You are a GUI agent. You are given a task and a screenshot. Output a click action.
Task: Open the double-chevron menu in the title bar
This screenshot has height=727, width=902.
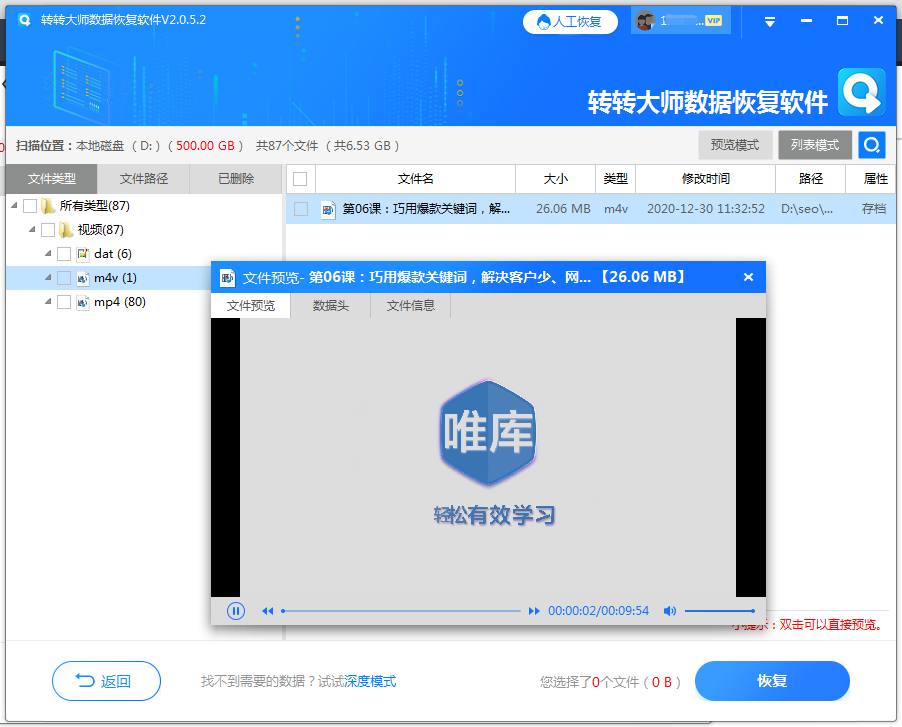tap(769, 21)
